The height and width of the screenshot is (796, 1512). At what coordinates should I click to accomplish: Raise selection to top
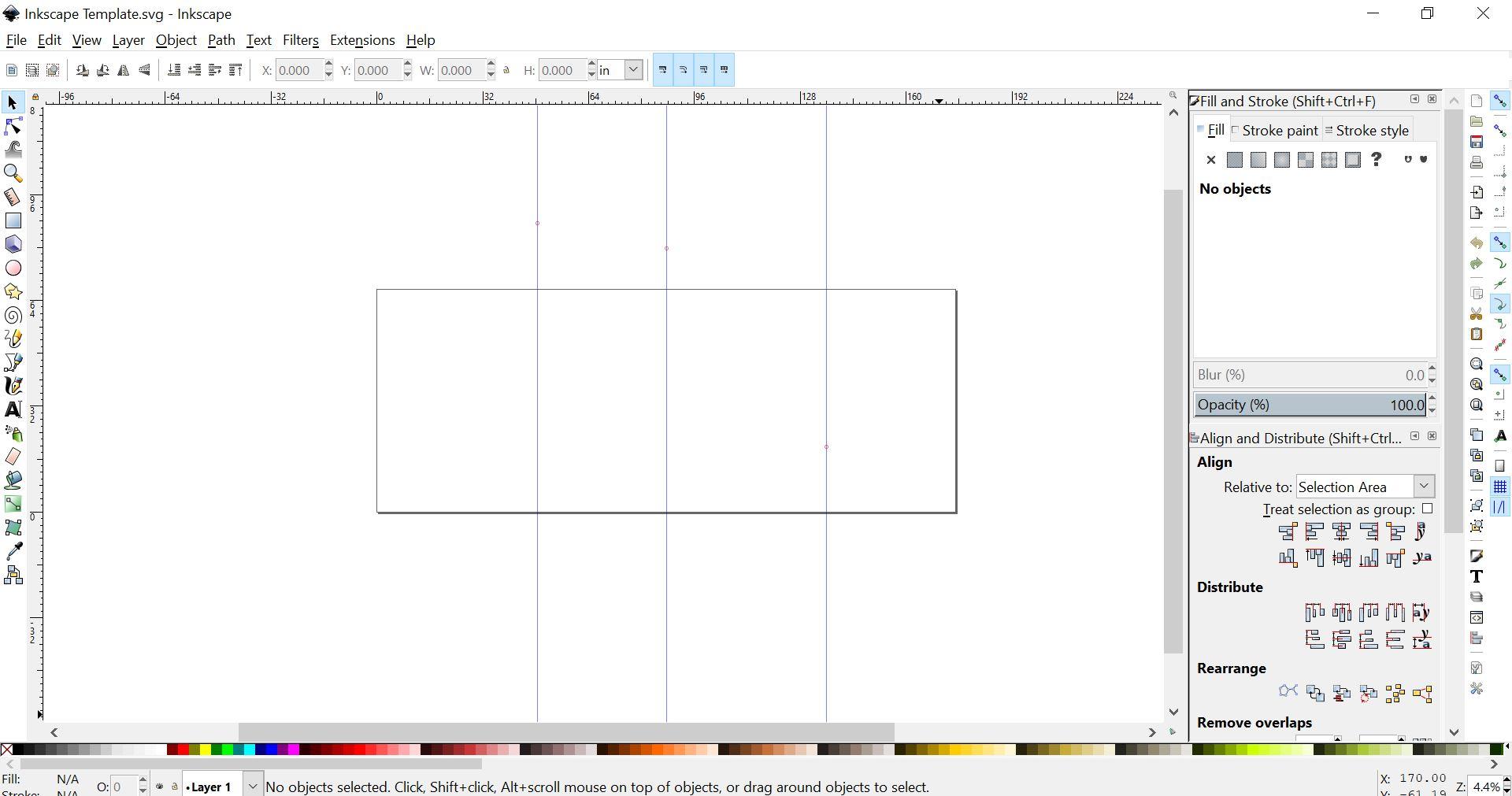click(x=235, y=70)
